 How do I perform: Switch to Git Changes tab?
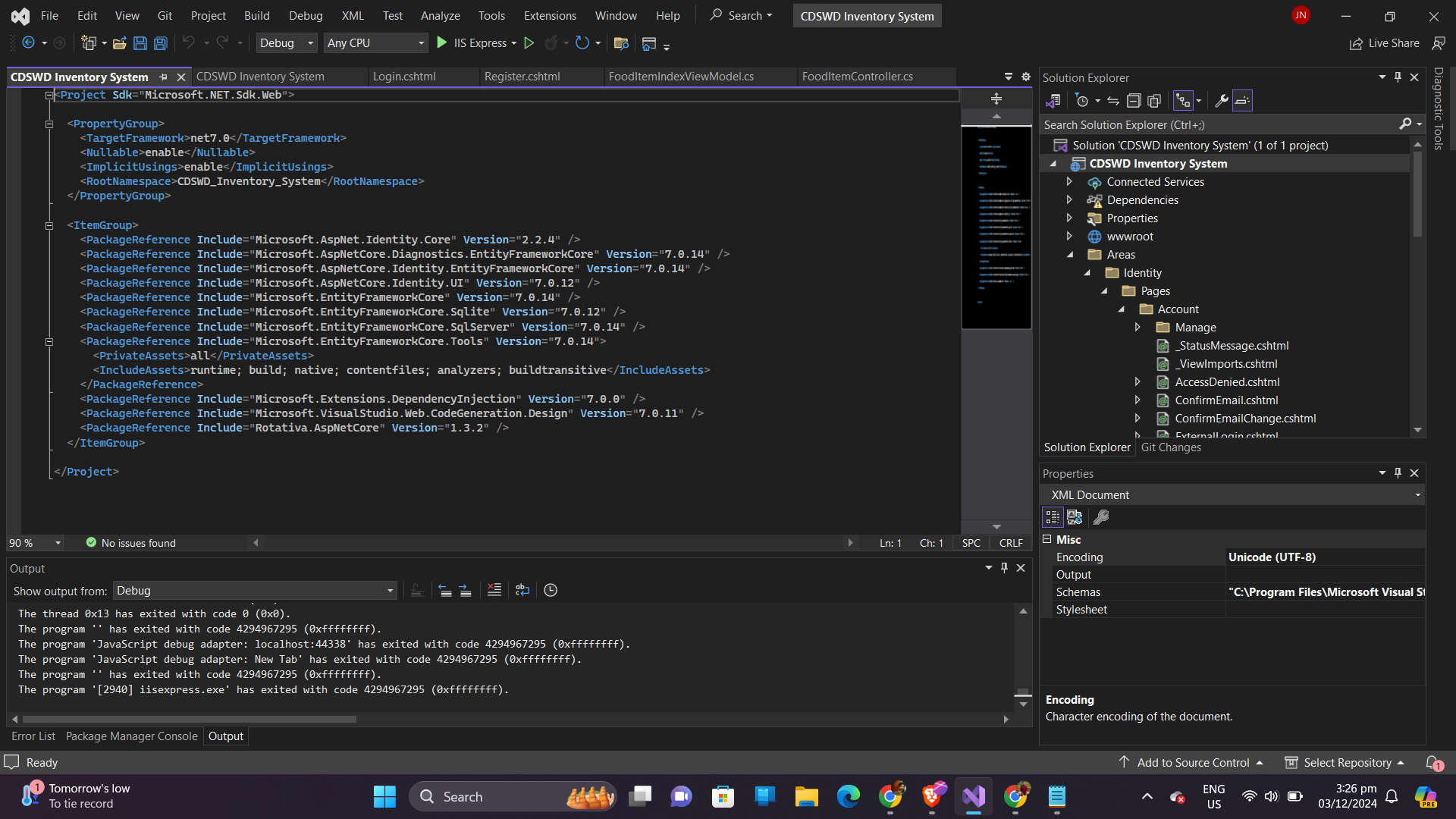pyautogui.click(x=1171, y=447)
